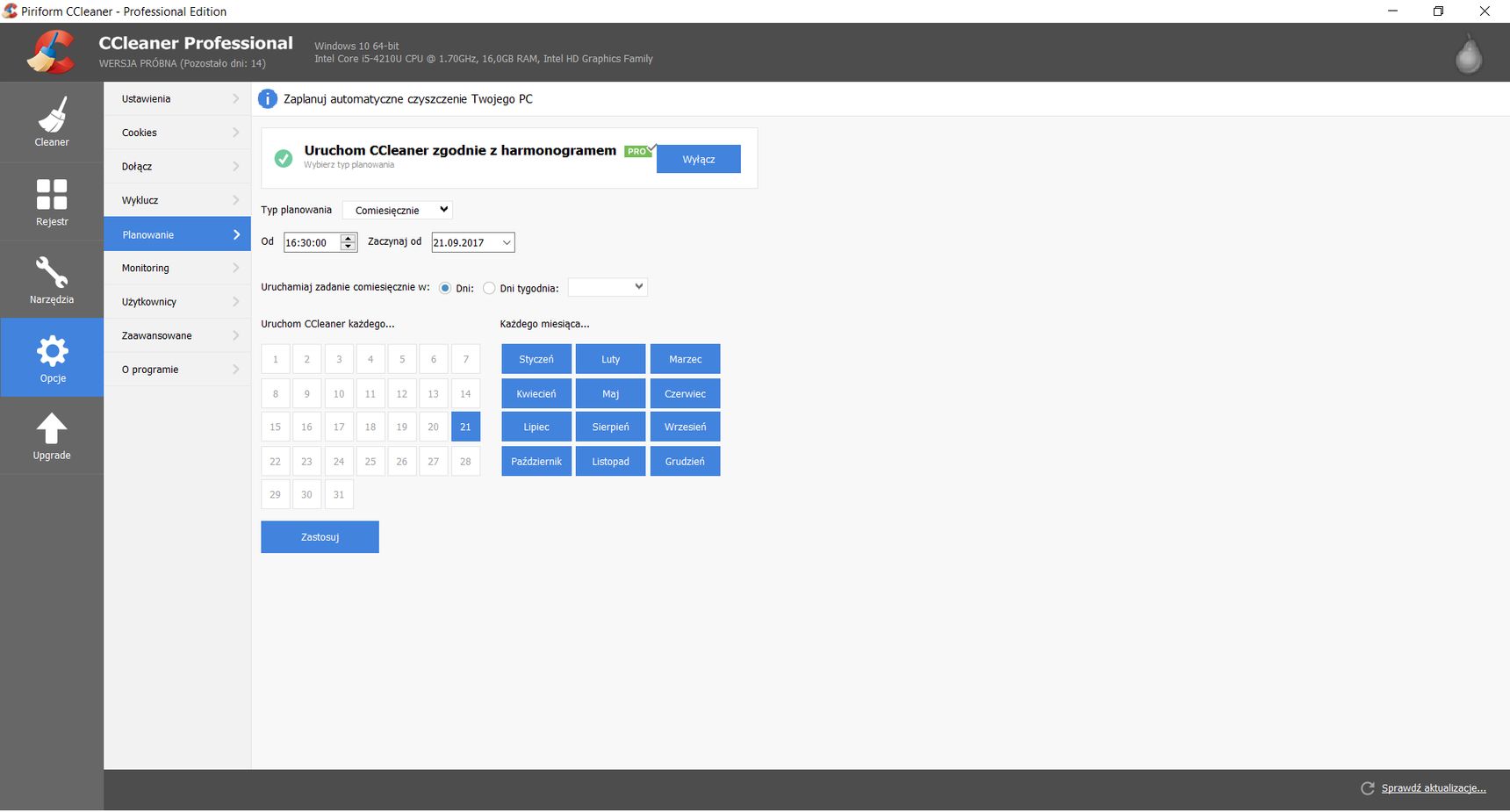Open the Wyklucz options tab
1510x812 pixels.
click(177, 200)
